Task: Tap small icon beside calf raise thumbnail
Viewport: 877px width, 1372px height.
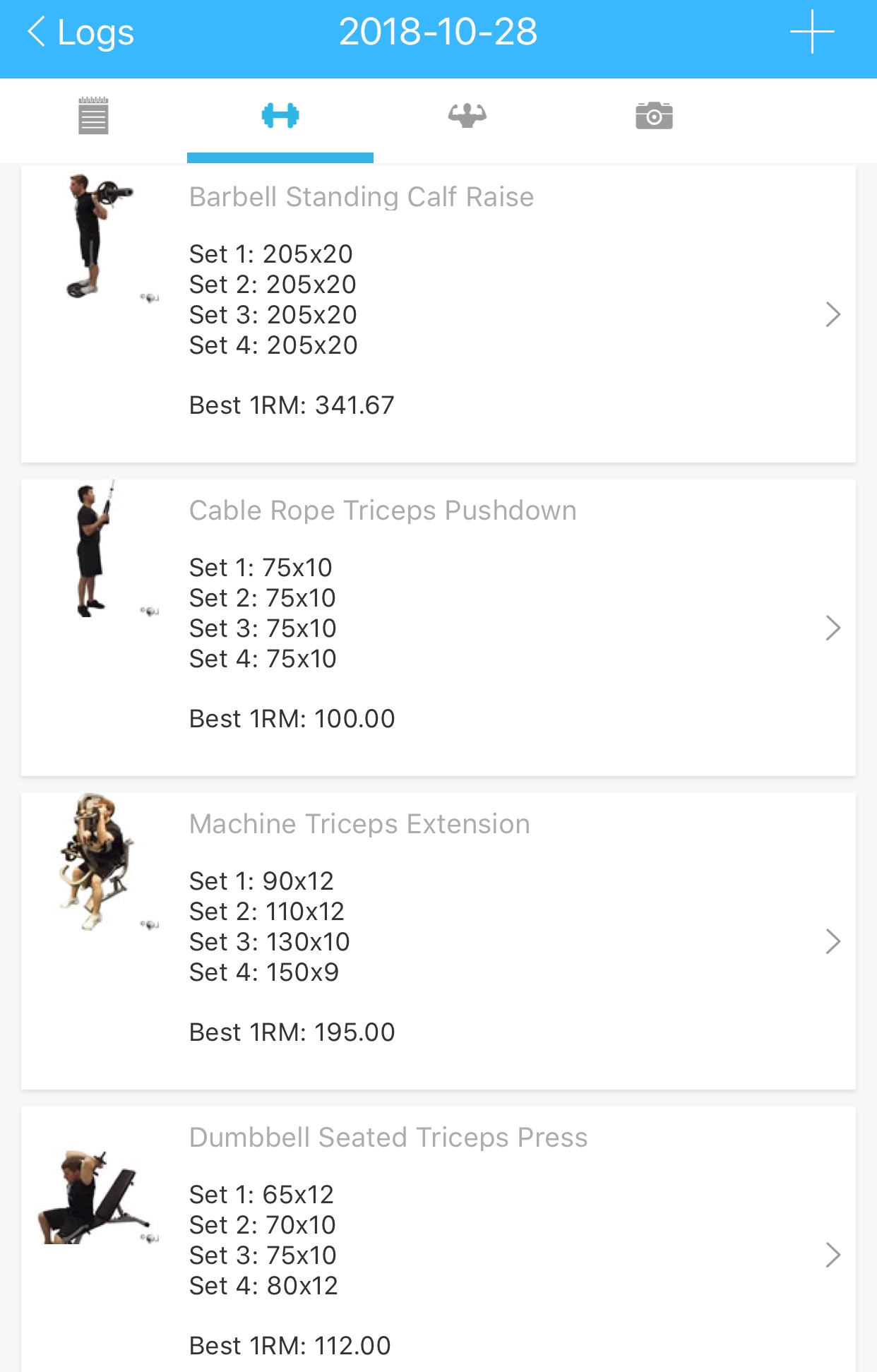Action: coord(150,298)
